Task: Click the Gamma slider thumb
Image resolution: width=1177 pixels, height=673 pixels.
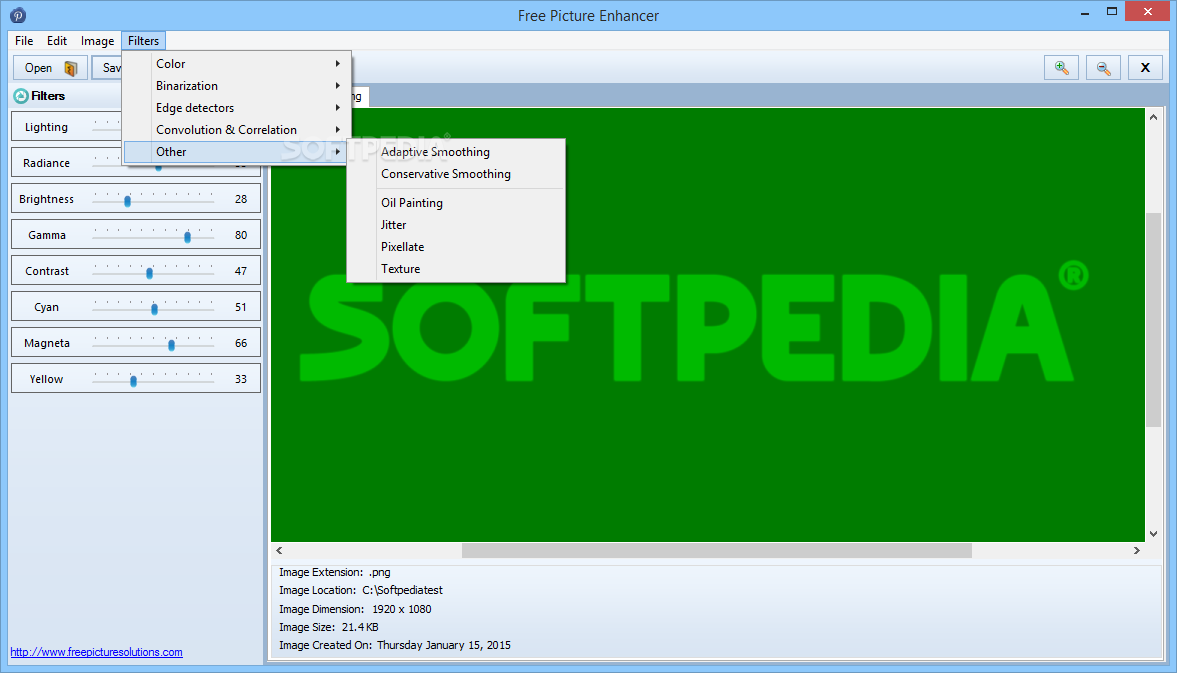Action: coord(188,236)
